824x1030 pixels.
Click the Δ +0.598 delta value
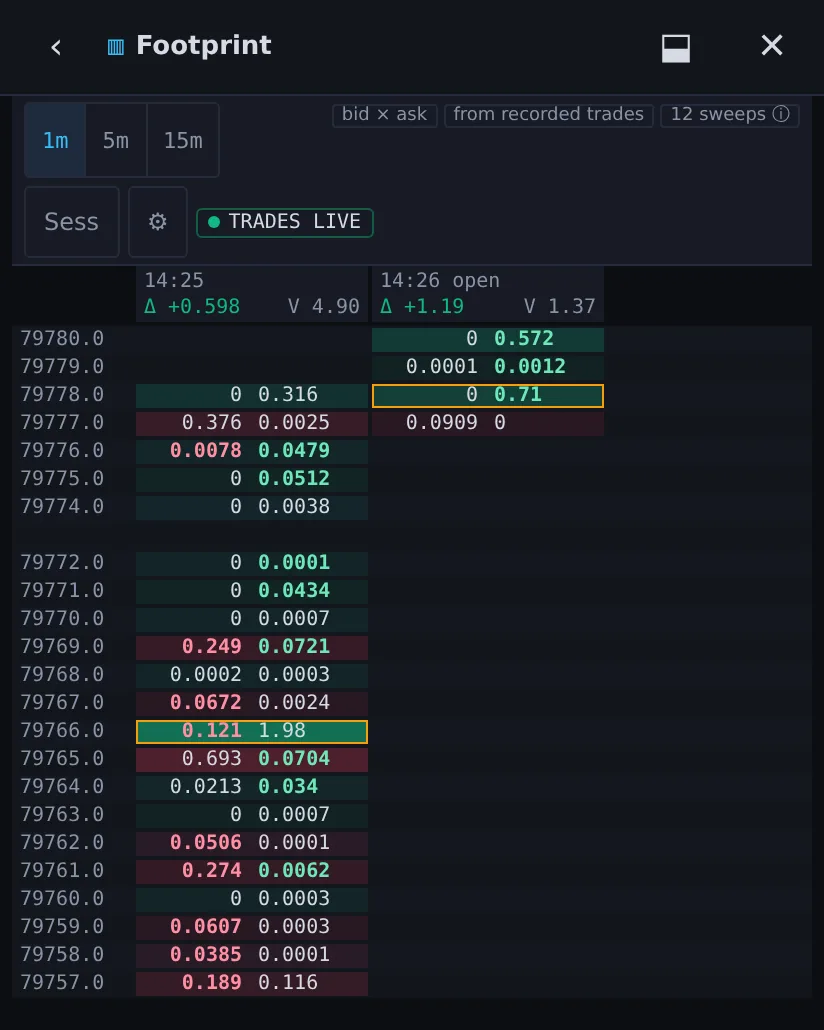click(x=192, y=307)
